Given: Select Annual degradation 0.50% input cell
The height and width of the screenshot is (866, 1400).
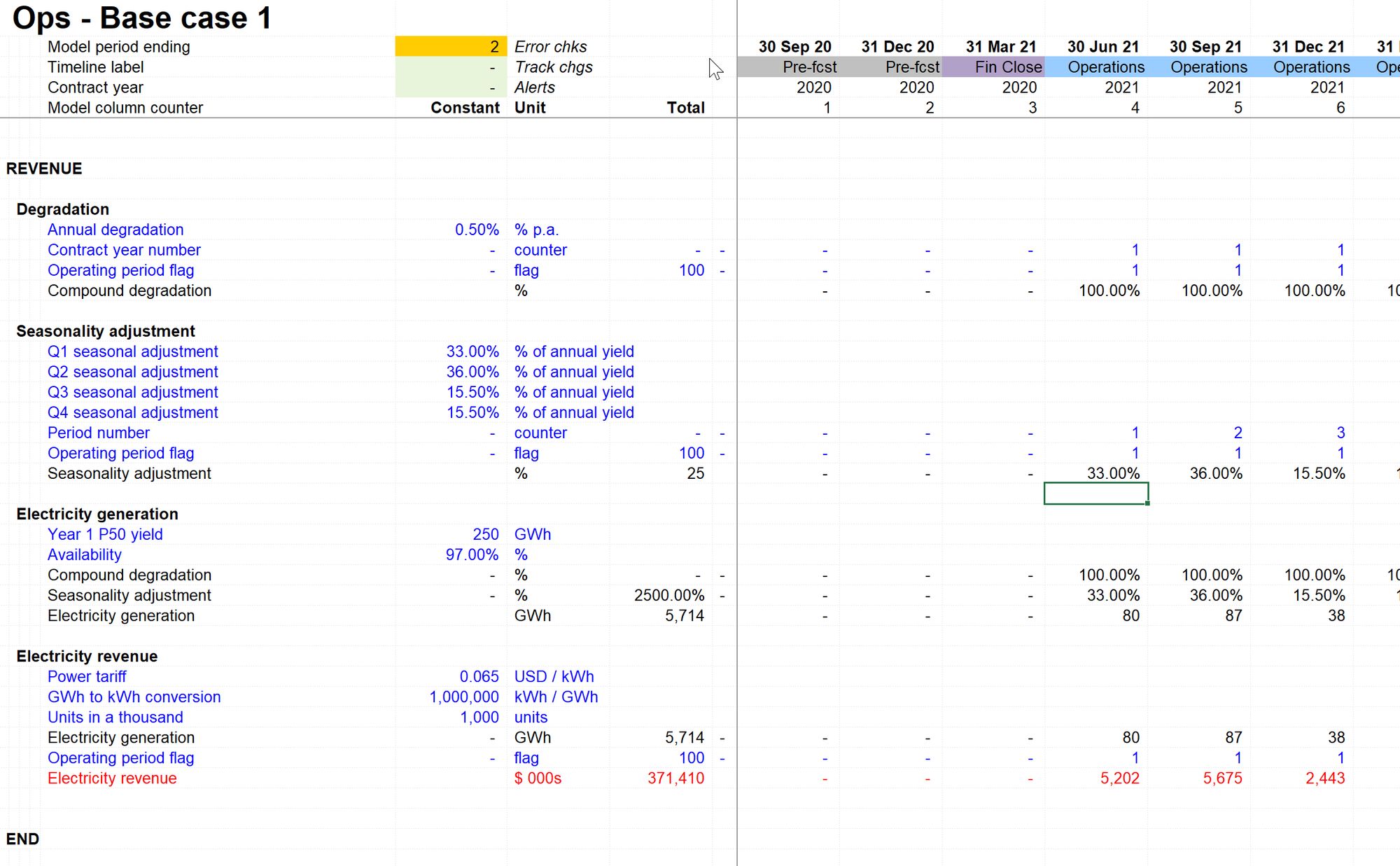Looking at the screenshot, I should 476,230.
